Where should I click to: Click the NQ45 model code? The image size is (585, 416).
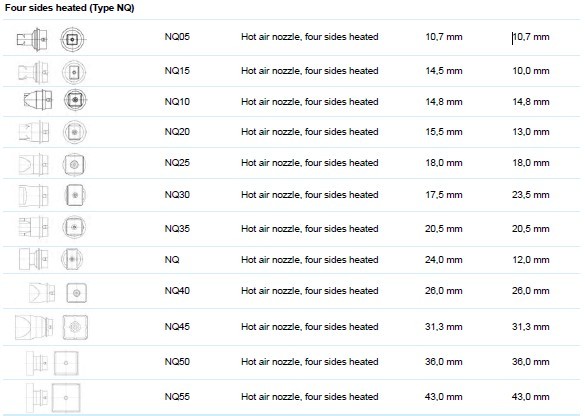point(177,326)
